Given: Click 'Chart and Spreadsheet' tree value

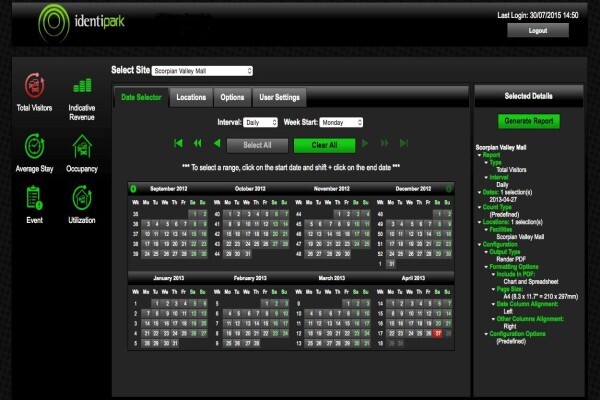Looking at the screenshot, I should pos(531,282).
